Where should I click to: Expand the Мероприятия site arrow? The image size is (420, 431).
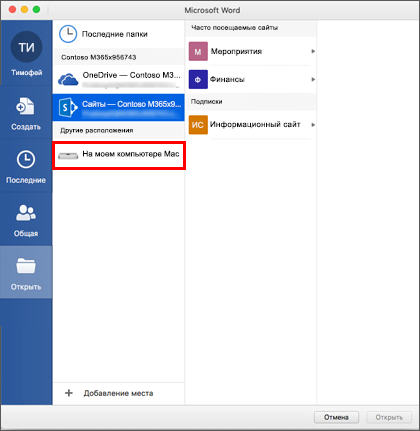313,51
